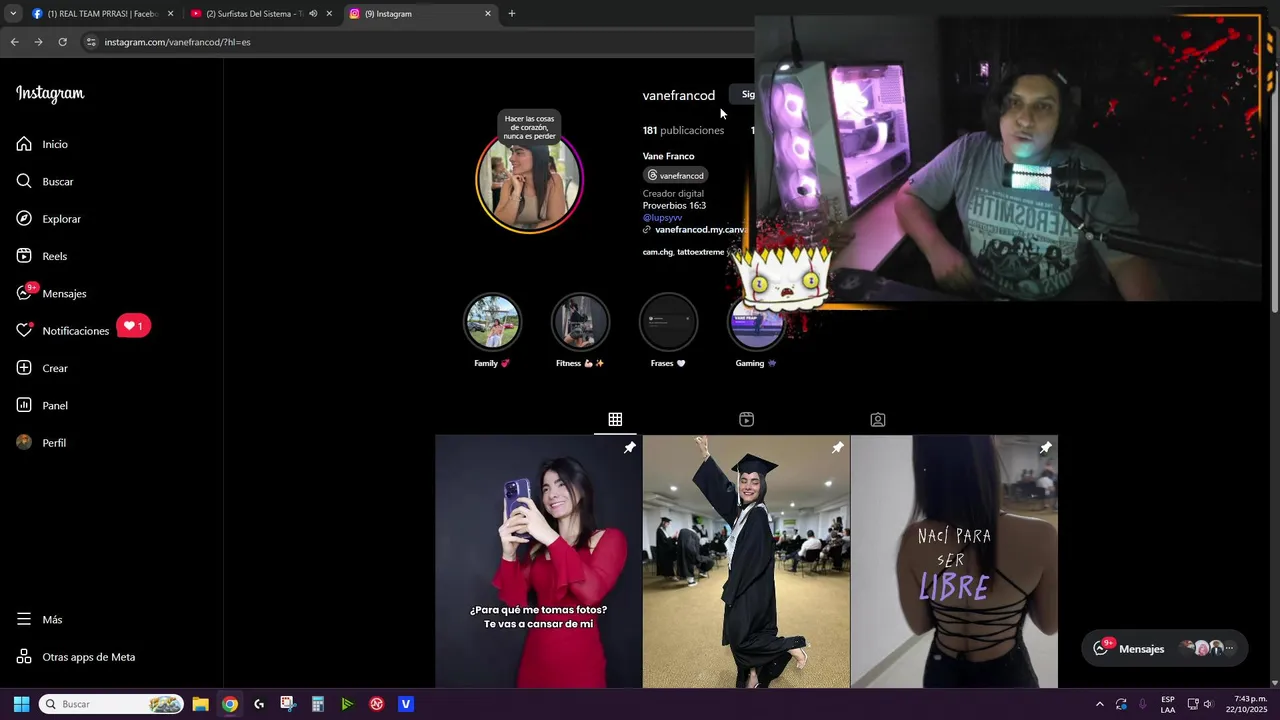Open Snipping Tool from taskbar

(288, 704)
